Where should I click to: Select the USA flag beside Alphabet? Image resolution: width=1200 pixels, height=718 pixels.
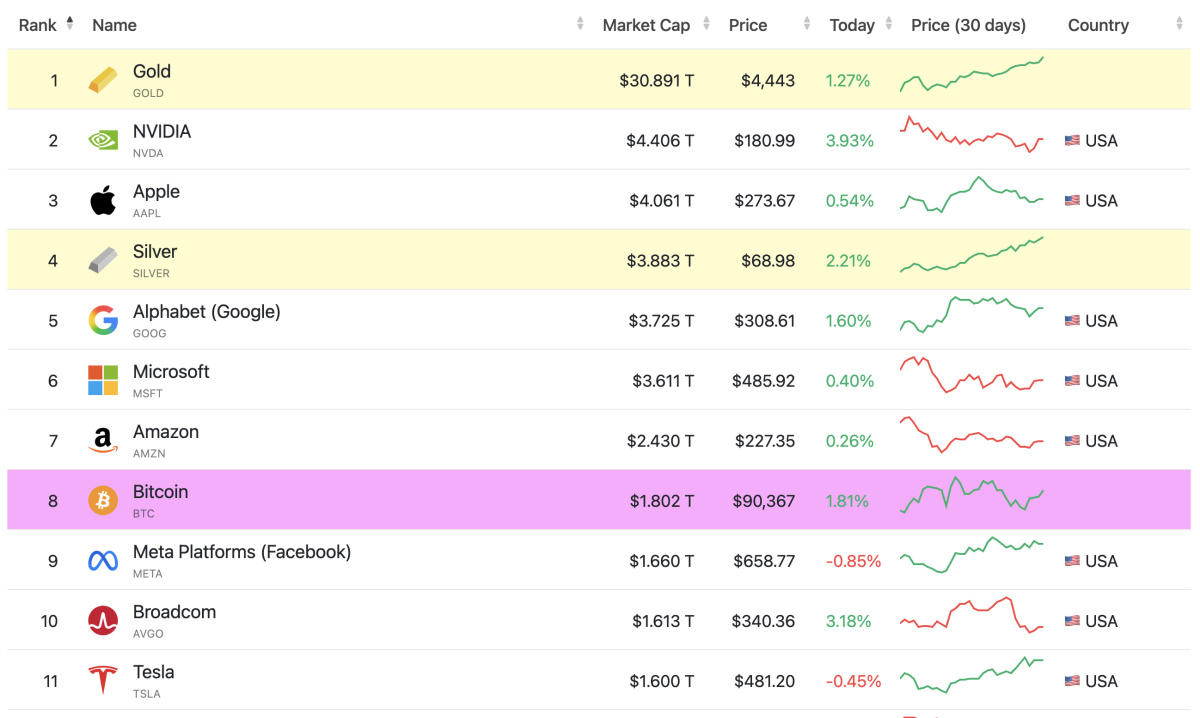point(1072,321)
